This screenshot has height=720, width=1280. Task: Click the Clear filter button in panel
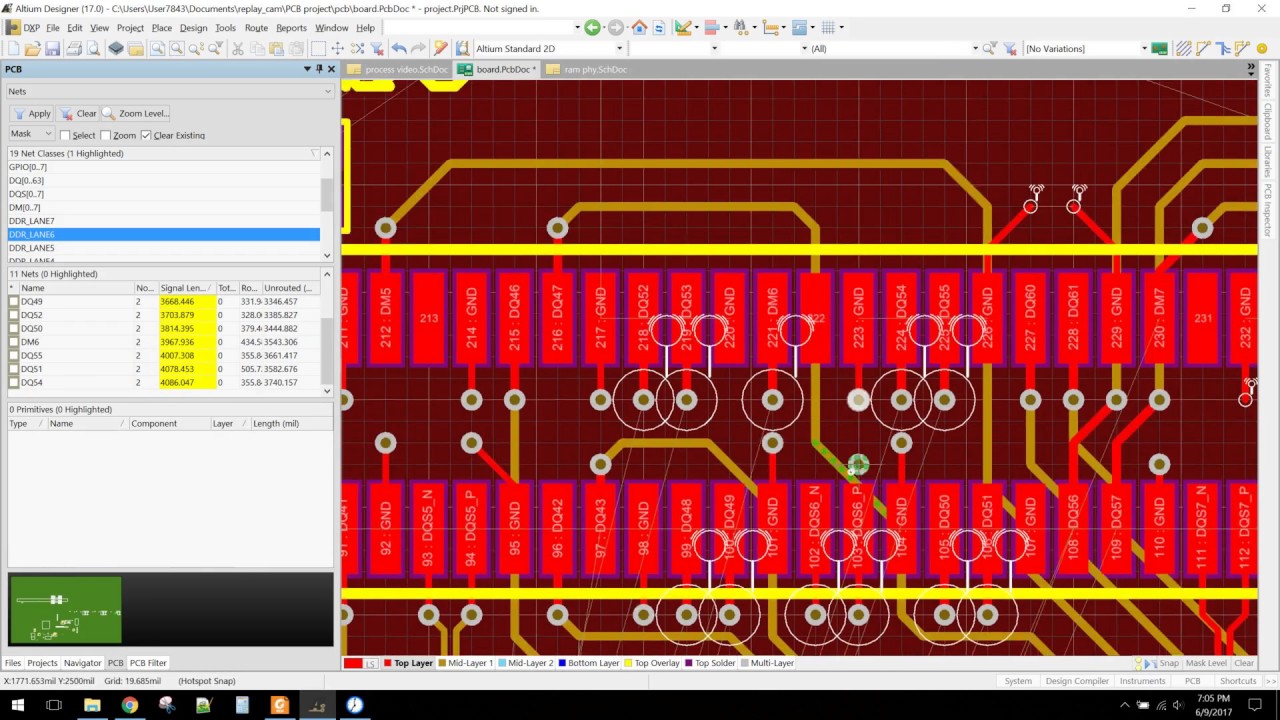pos(79,113)
